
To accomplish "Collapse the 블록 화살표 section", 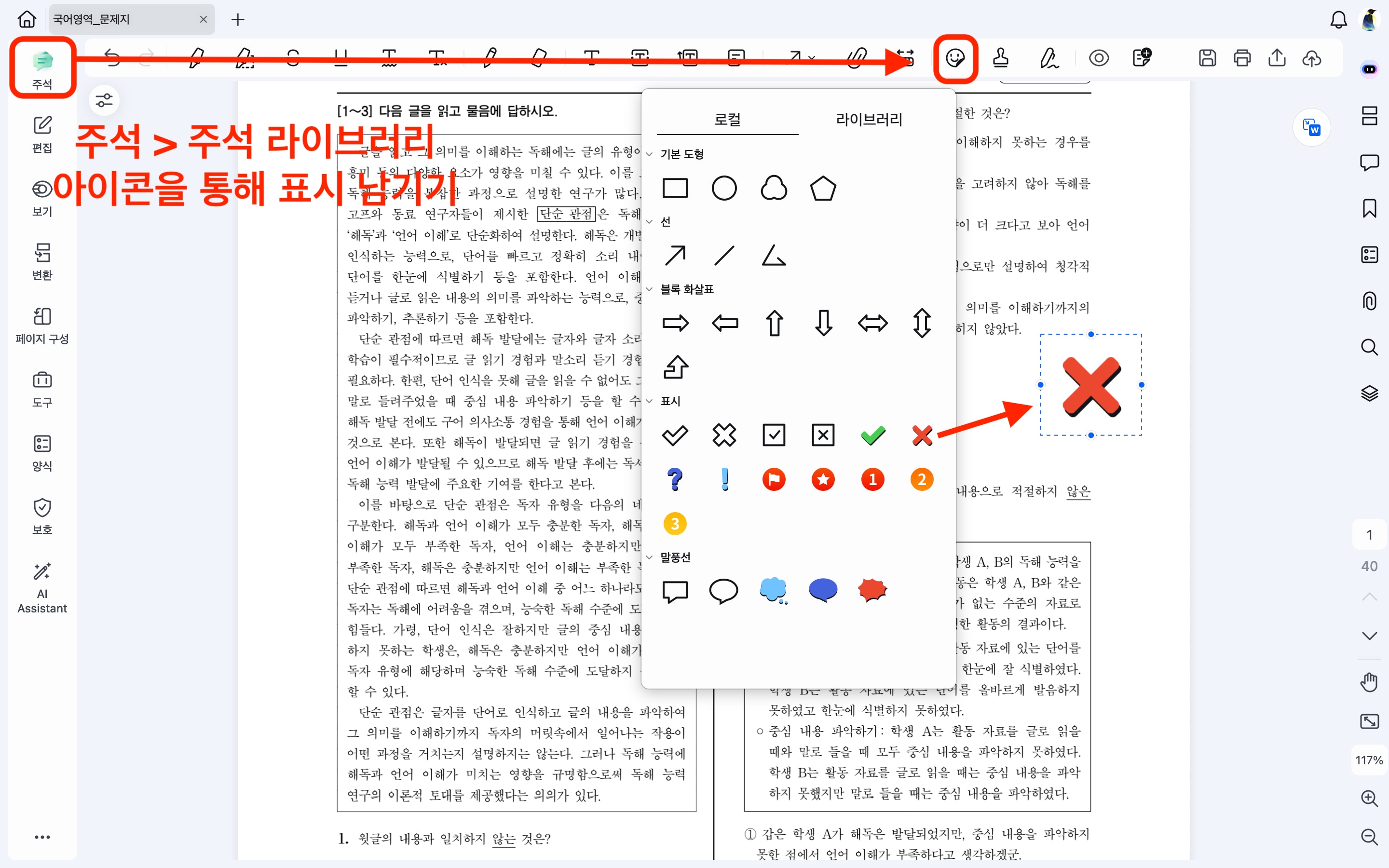I will 649,289.
